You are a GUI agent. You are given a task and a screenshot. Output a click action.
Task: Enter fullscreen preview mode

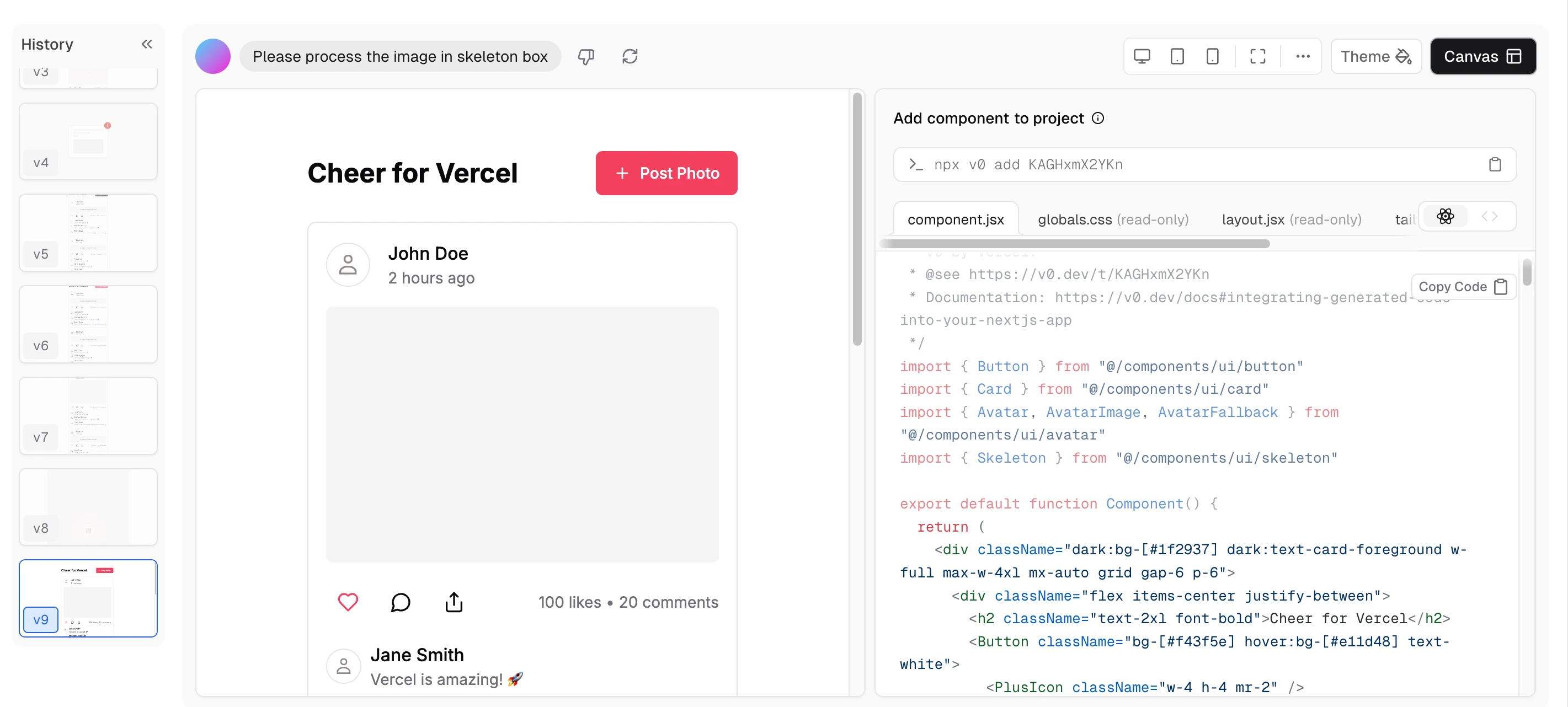[x=1257, y=57]
